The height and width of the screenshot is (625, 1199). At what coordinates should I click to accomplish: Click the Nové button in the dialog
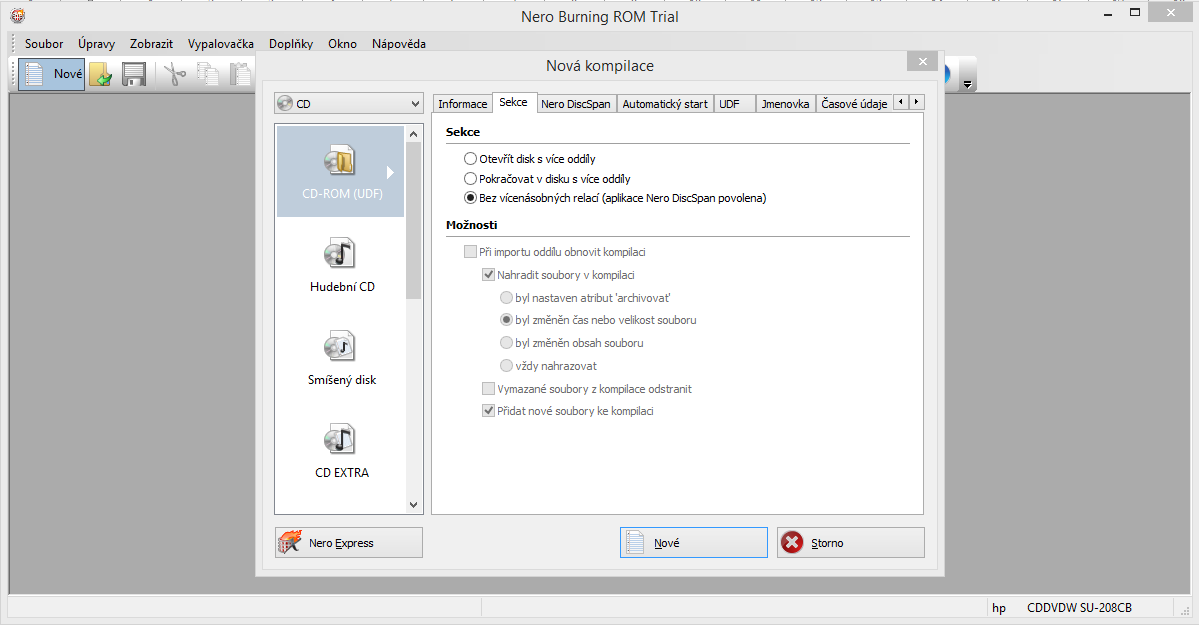(x=694, y=542)
